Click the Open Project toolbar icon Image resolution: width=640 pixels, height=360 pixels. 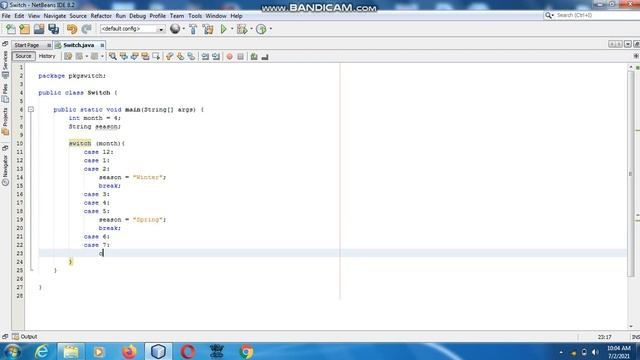(x=39, y=29)
